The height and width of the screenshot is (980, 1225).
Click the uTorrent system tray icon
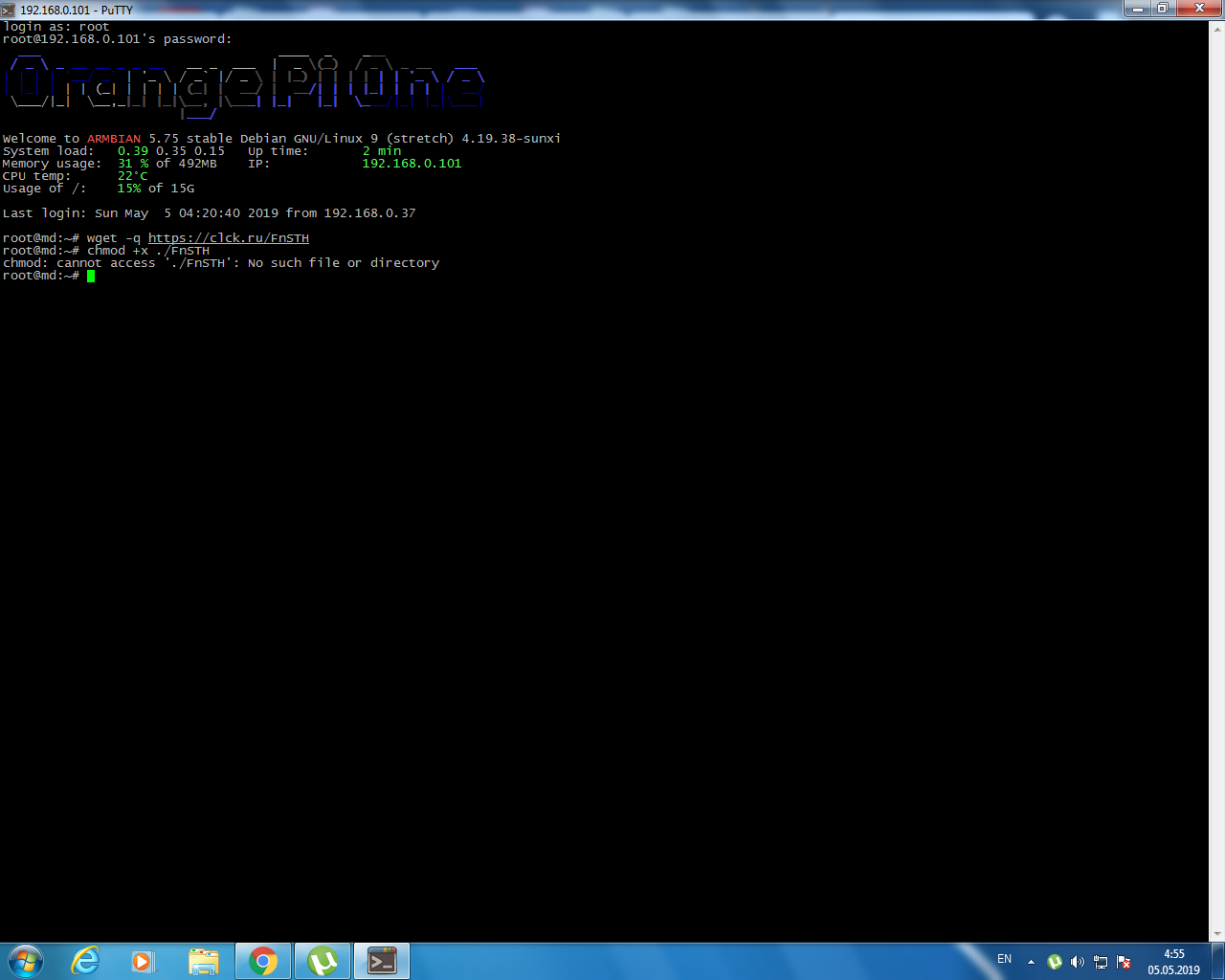[1055, 962]
